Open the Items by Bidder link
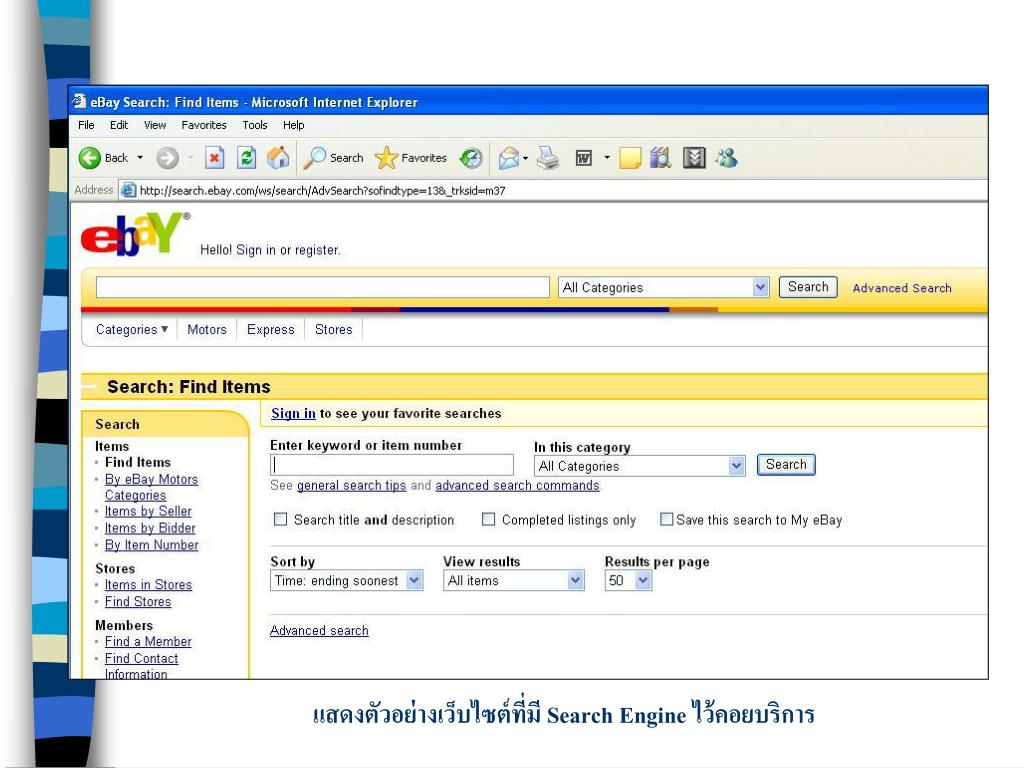The height and width of the screenshot is (768, 1024). point(150,528)
